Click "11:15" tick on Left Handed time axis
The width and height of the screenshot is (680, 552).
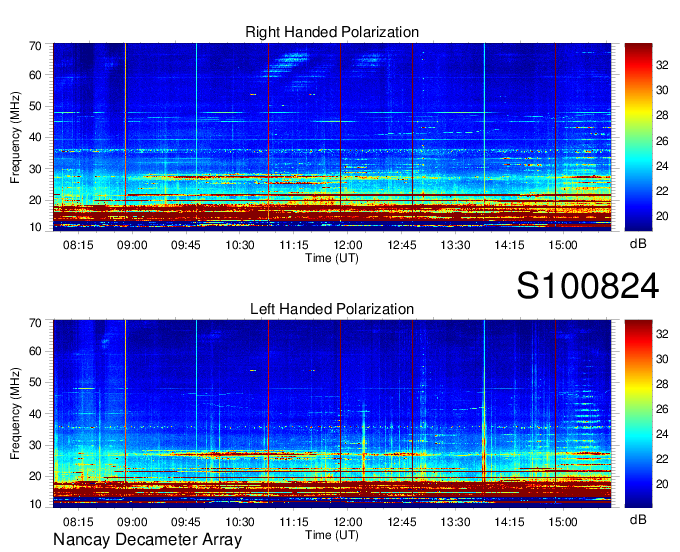coord(294,522)
